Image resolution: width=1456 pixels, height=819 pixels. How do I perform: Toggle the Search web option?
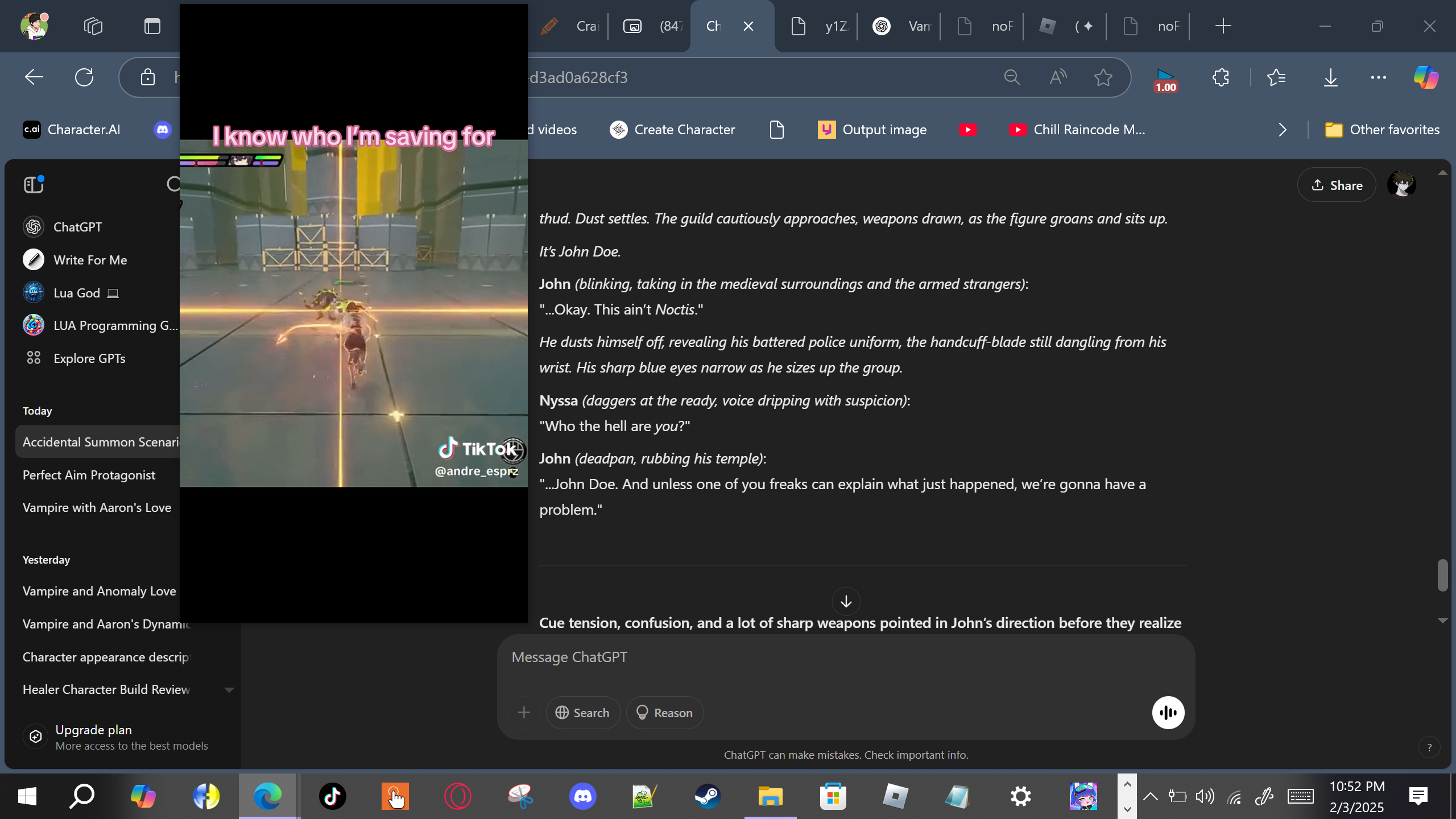click(582, 713)
